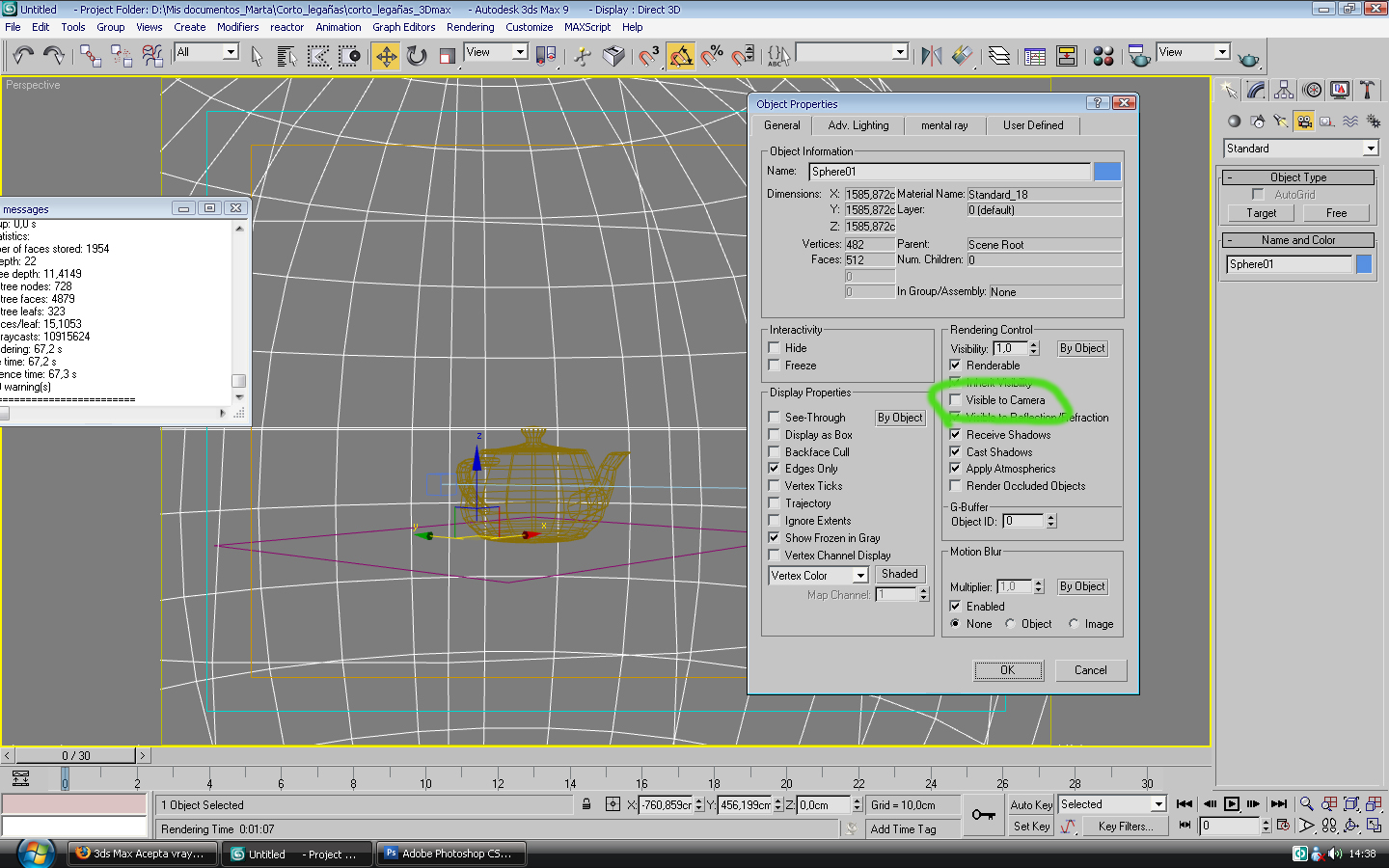Screen dimensions: 1389x868
Task: Click the Undo arrow in toolbar
Action: (x=23, y=56)
